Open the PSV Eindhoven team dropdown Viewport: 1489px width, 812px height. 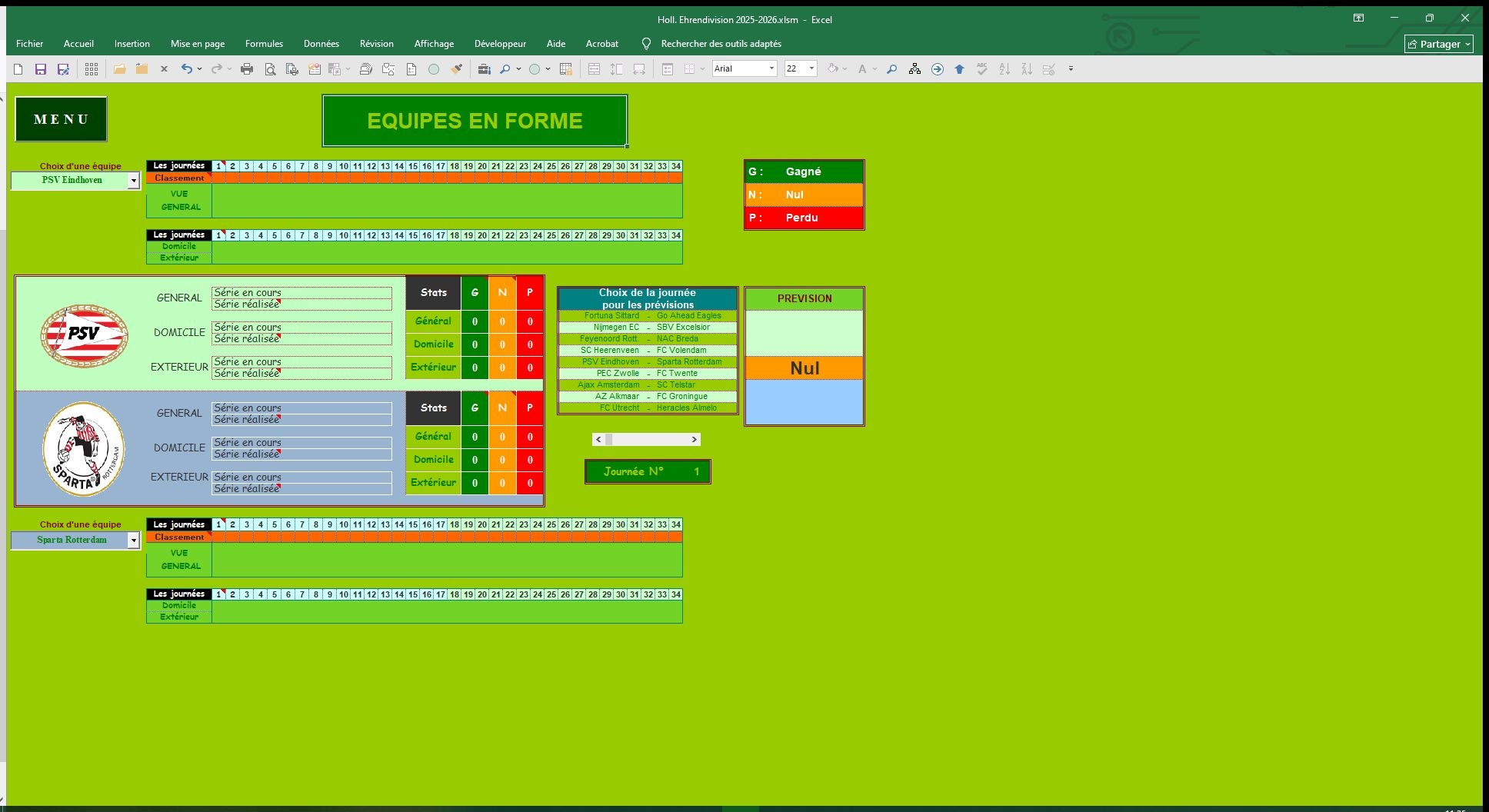(133, 181)
